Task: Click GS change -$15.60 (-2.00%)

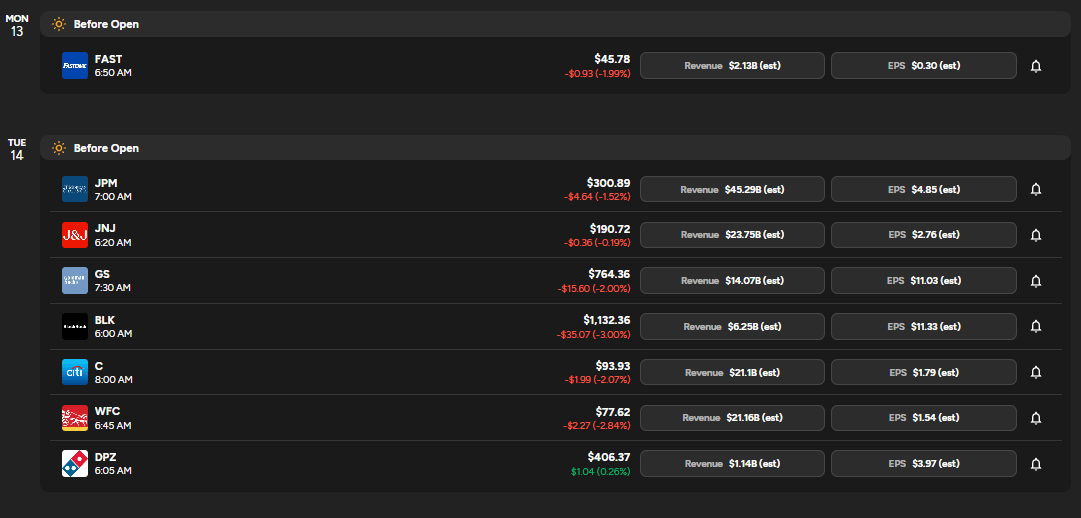Action: click(x=594, y=289)
